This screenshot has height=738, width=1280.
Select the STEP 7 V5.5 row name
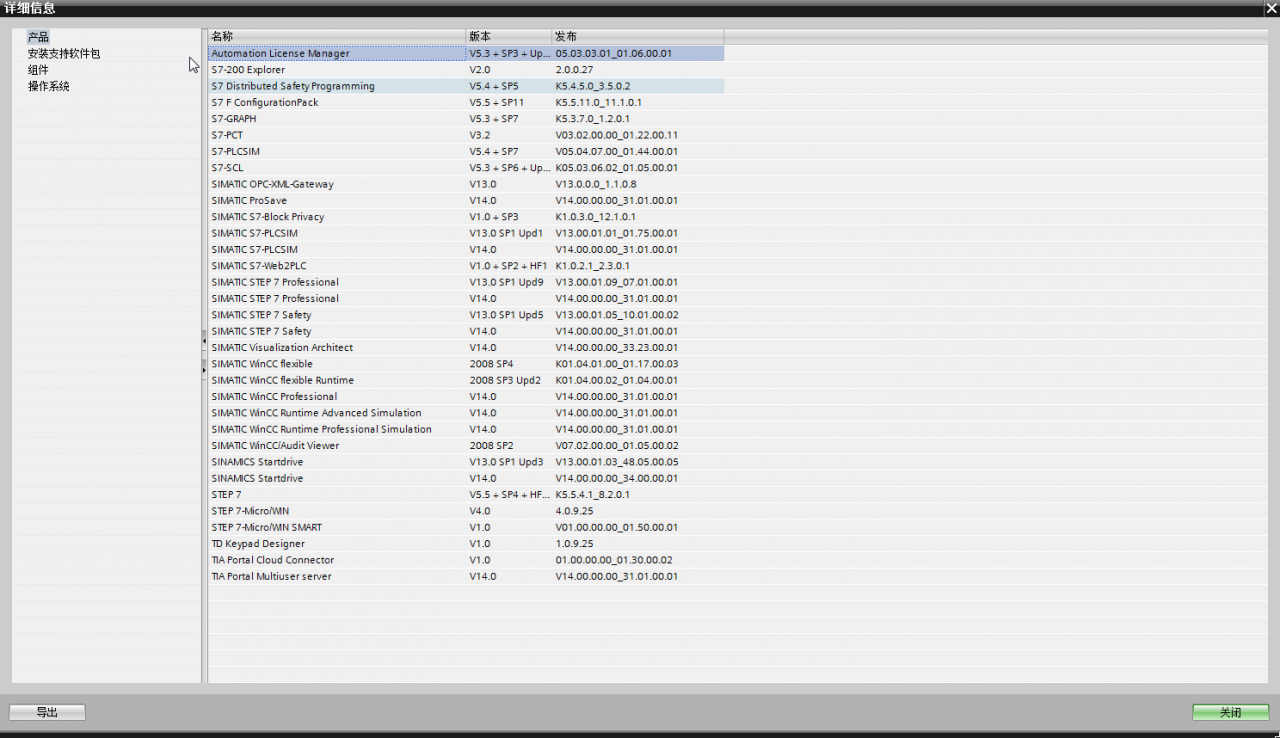click(226, 494)
